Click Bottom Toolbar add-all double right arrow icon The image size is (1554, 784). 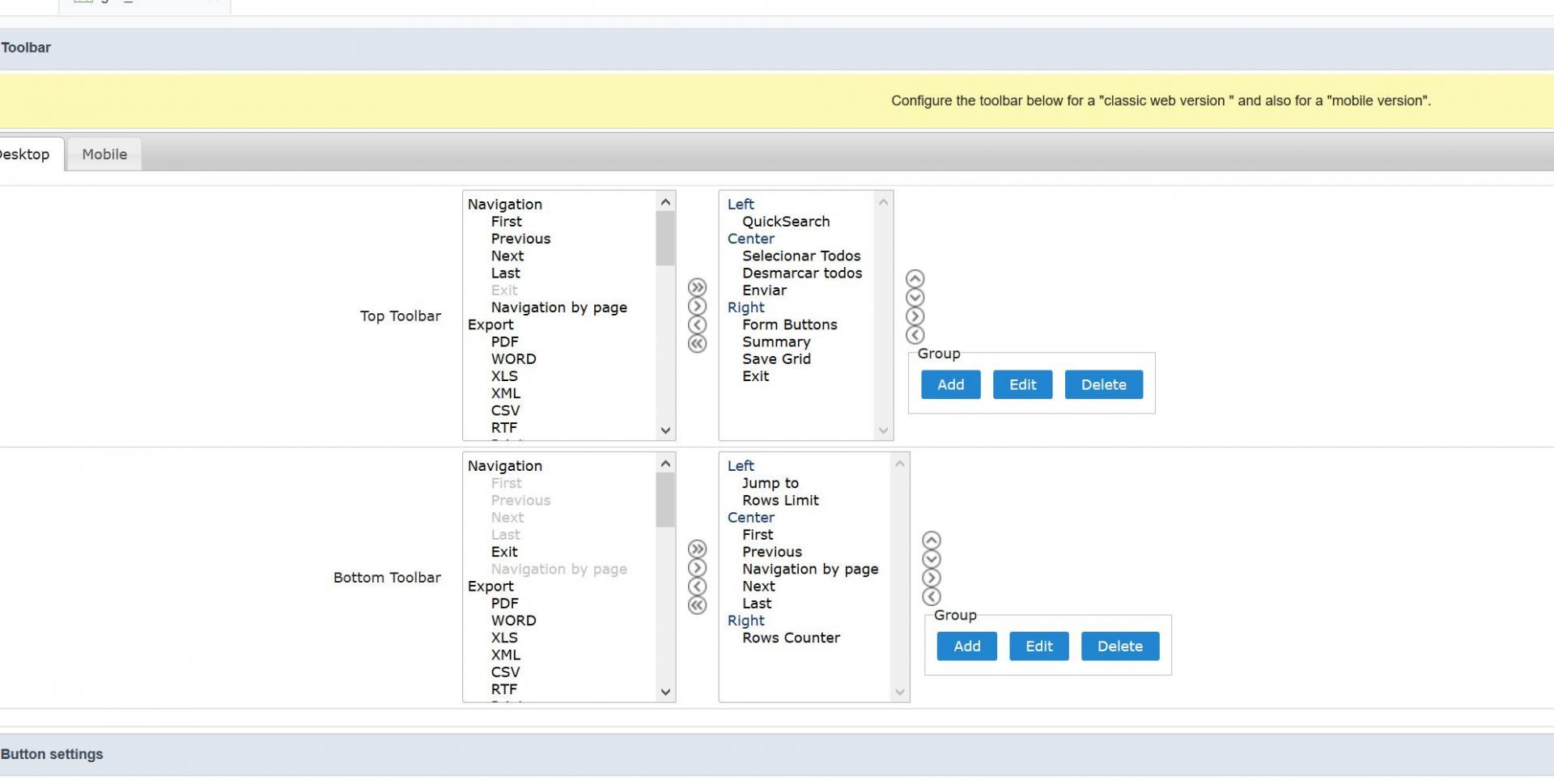697,549
